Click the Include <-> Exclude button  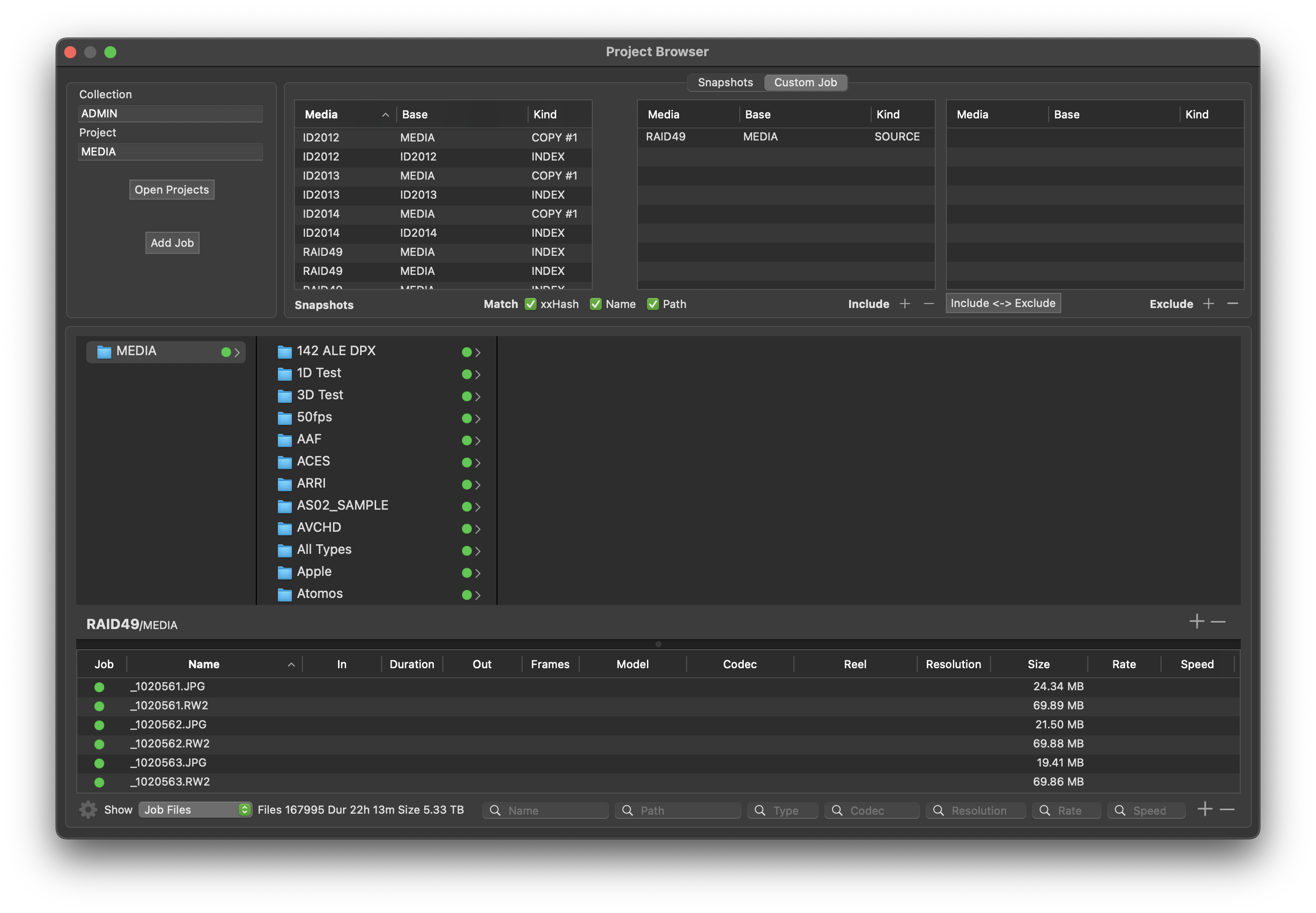tap(1003, 303)
